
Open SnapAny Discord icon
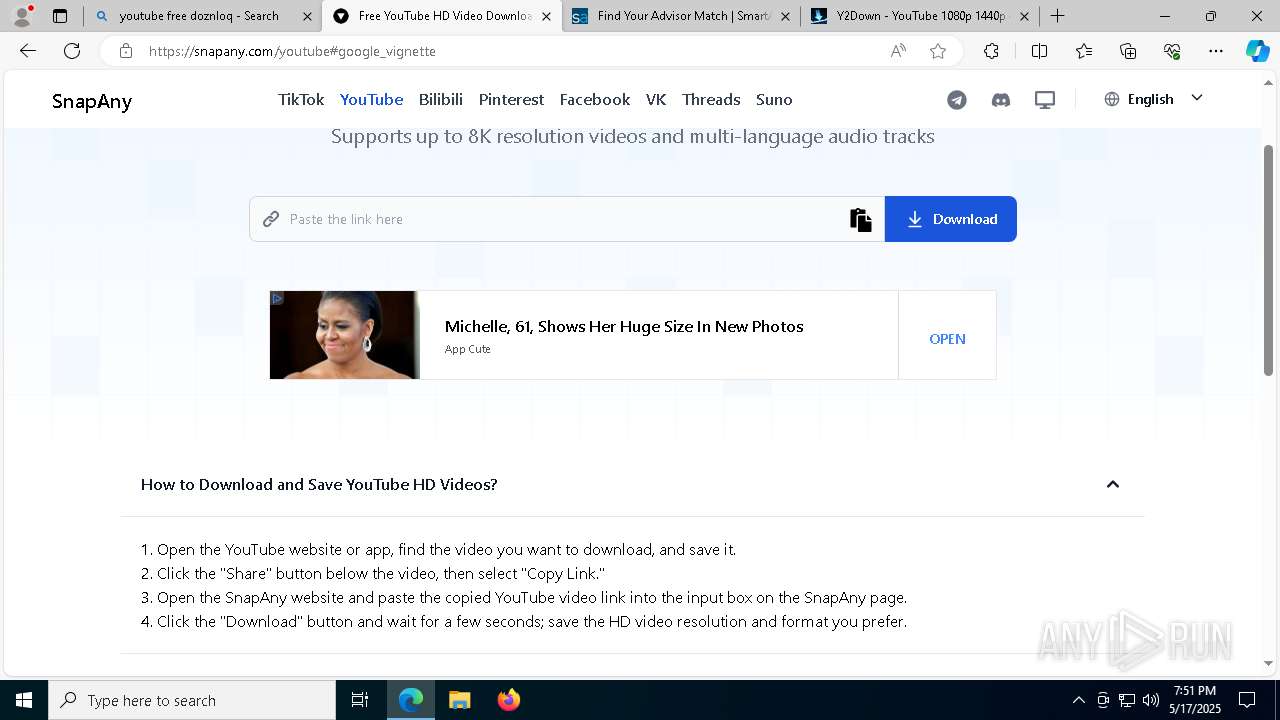(1001, 100)
